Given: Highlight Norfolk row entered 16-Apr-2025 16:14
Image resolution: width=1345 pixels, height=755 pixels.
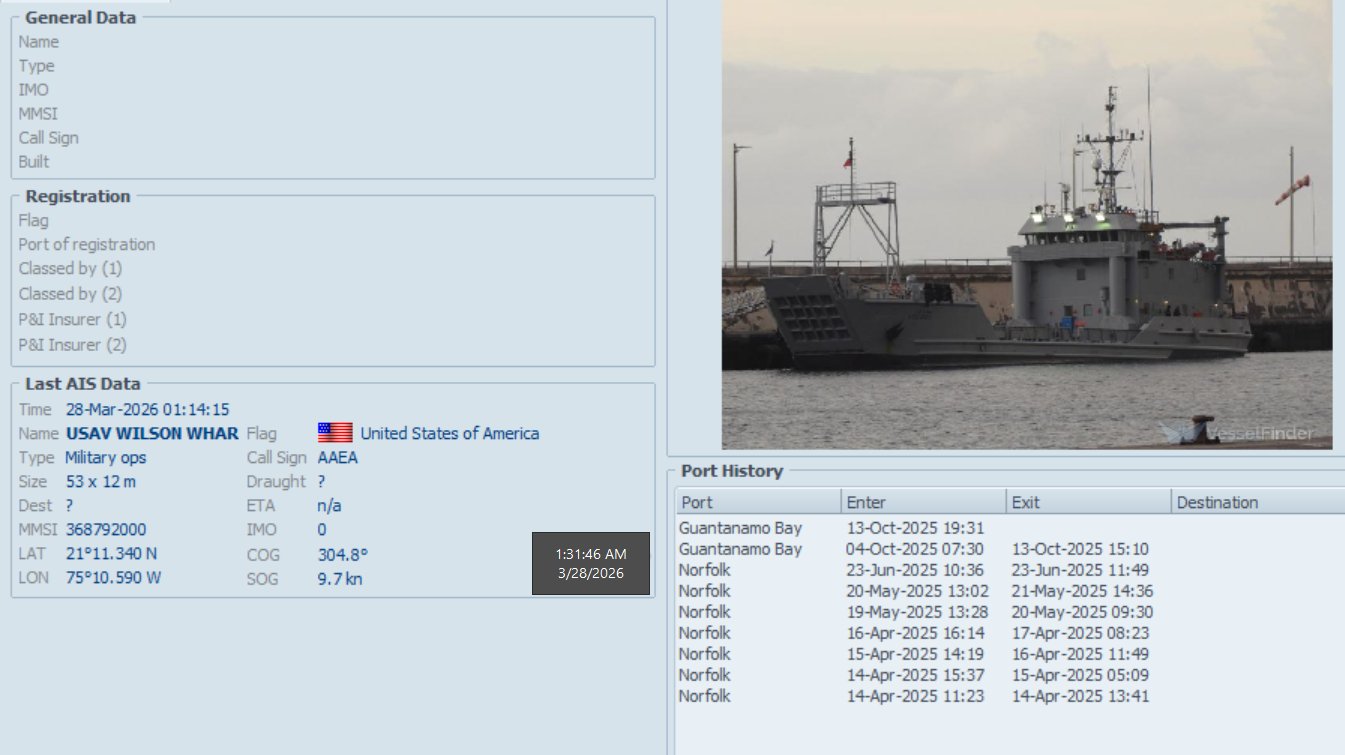Looking at the screenshot, I should 705,633.
